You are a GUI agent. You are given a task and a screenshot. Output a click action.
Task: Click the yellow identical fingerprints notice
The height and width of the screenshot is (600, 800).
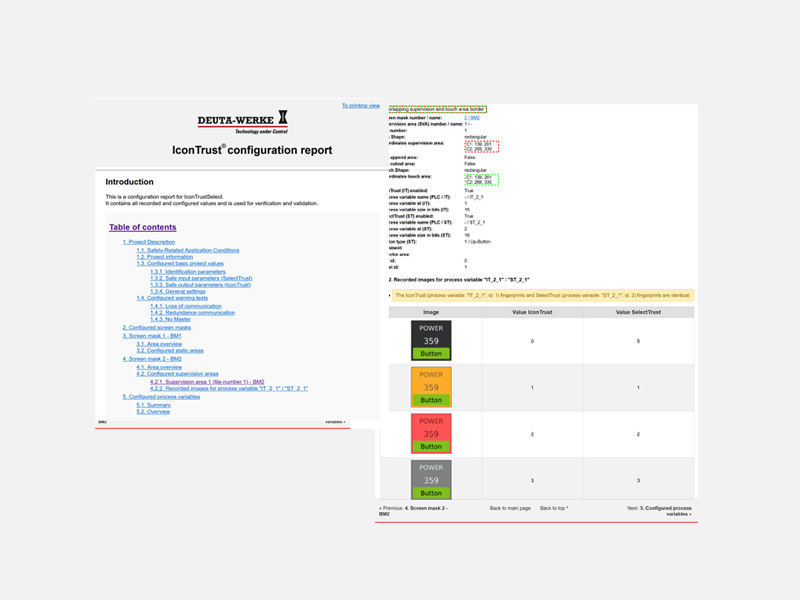pos(543,295)
